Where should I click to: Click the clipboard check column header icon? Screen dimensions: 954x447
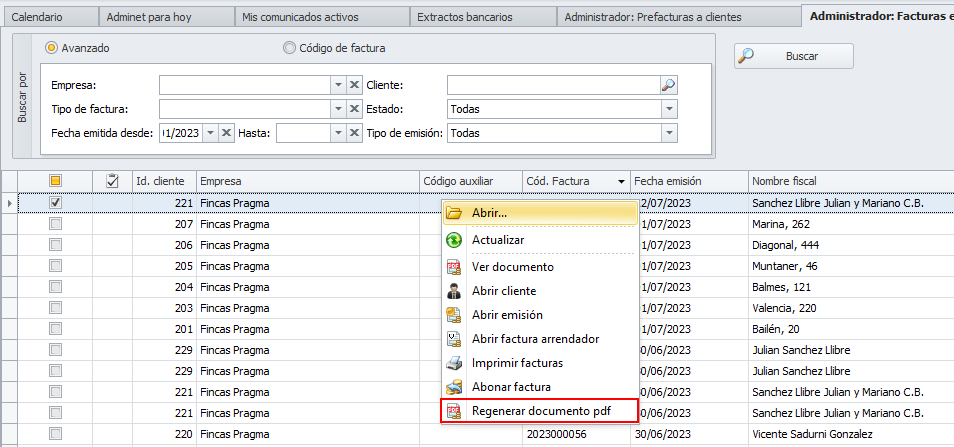pyautogui.click(x=112, y=181)
